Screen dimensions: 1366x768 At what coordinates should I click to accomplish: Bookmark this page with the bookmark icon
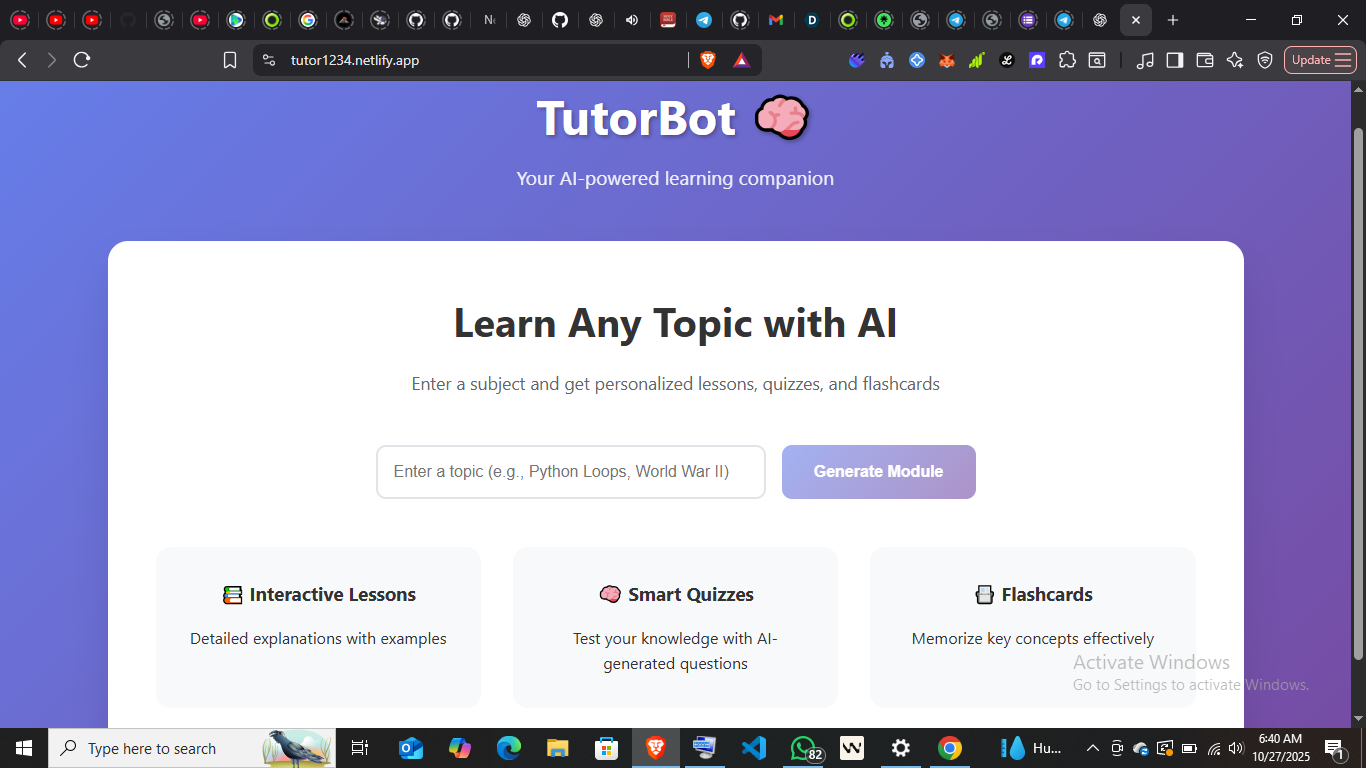pos(230,60)
